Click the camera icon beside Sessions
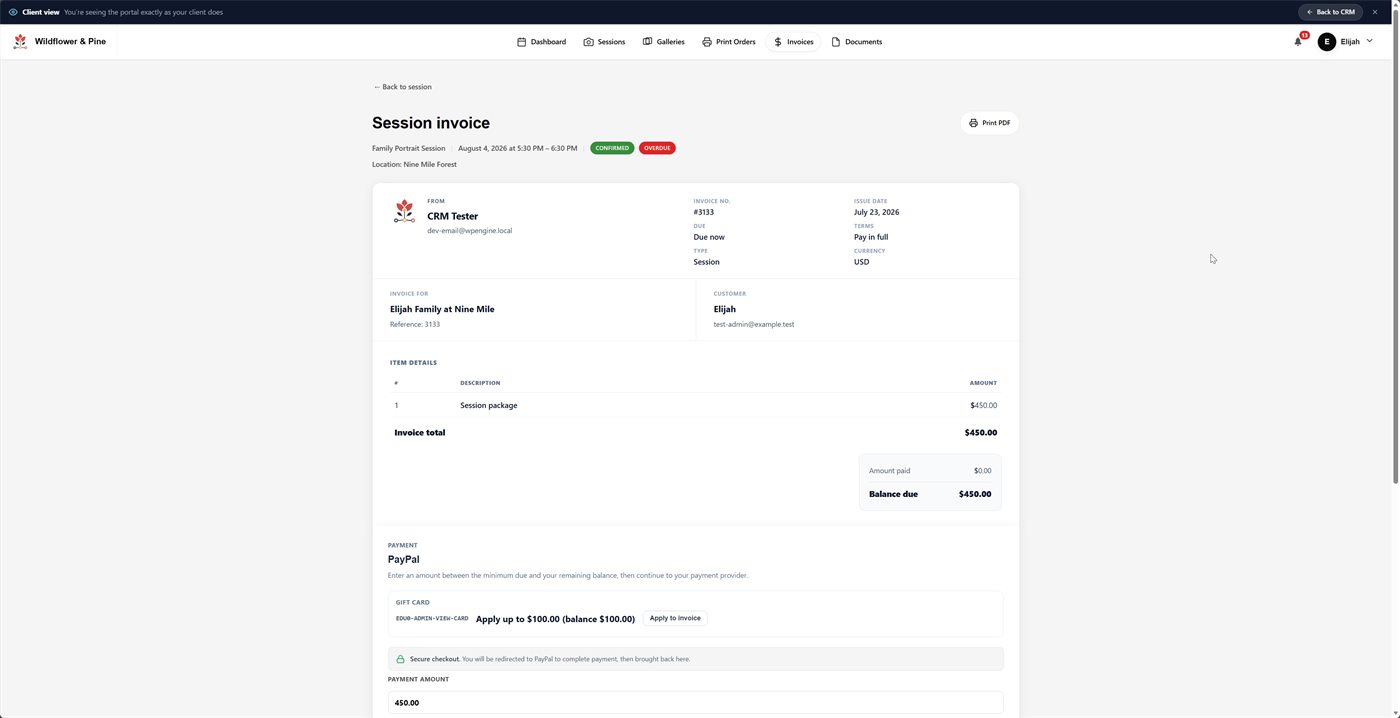This screenshot has height=718, width=1400. click(x=588, y=42)
